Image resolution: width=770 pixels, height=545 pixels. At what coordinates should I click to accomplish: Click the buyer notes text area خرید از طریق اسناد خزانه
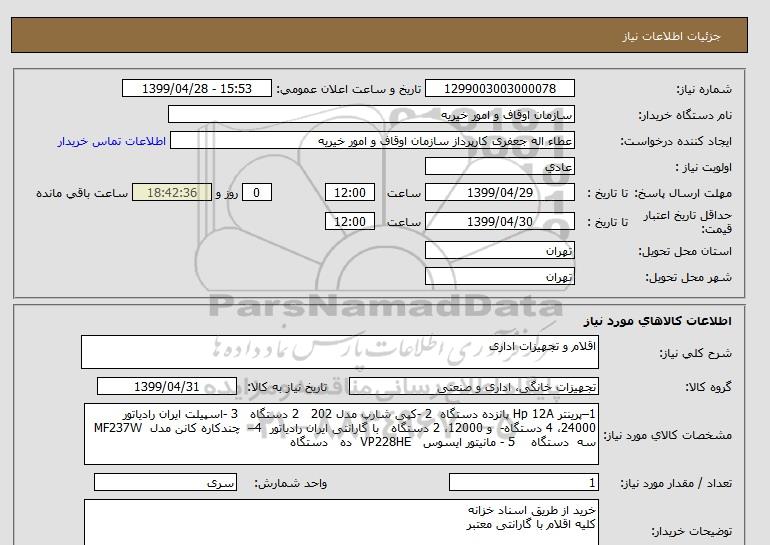pyautogui.click(x=341, y=522)
